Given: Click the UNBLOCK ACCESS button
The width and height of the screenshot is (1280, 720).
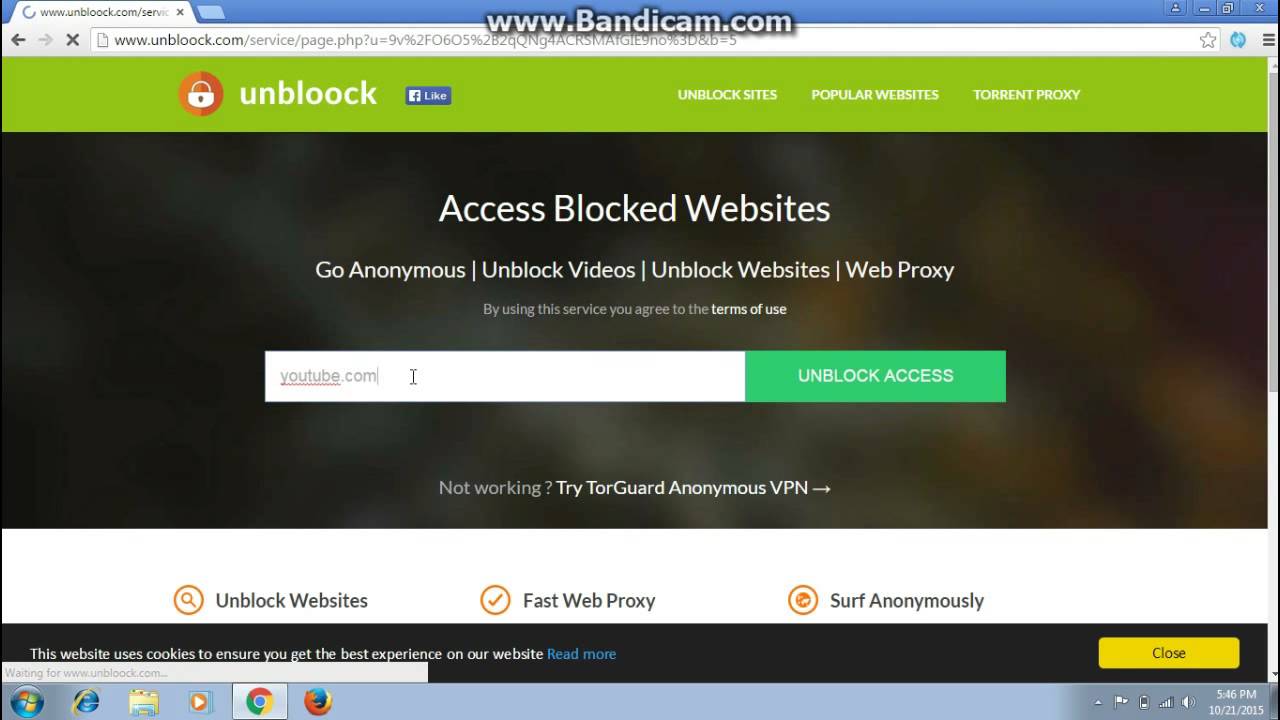Looking at the screenshot, I should (x=875, y=376).
